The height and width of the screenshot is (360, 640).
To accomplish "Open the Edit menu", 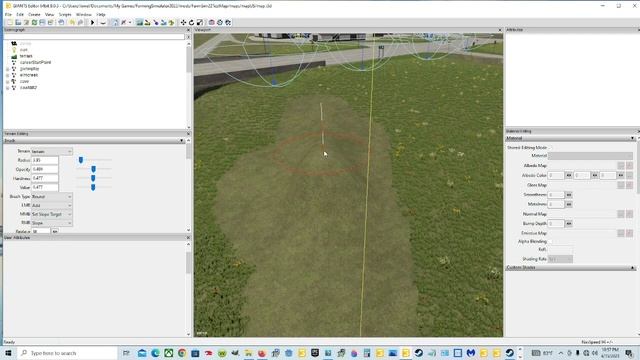I will pos(20,14).
